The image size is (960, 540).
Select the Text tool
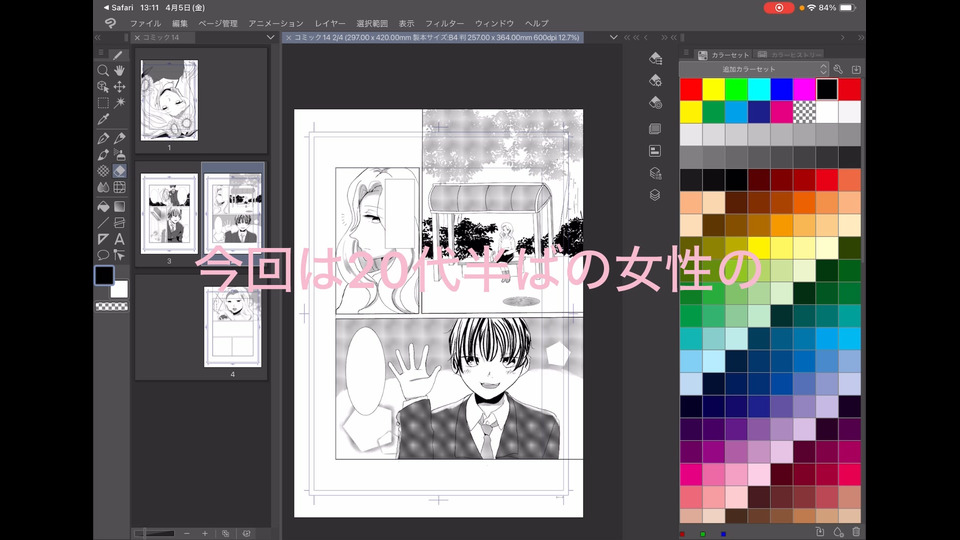(119, 239)
